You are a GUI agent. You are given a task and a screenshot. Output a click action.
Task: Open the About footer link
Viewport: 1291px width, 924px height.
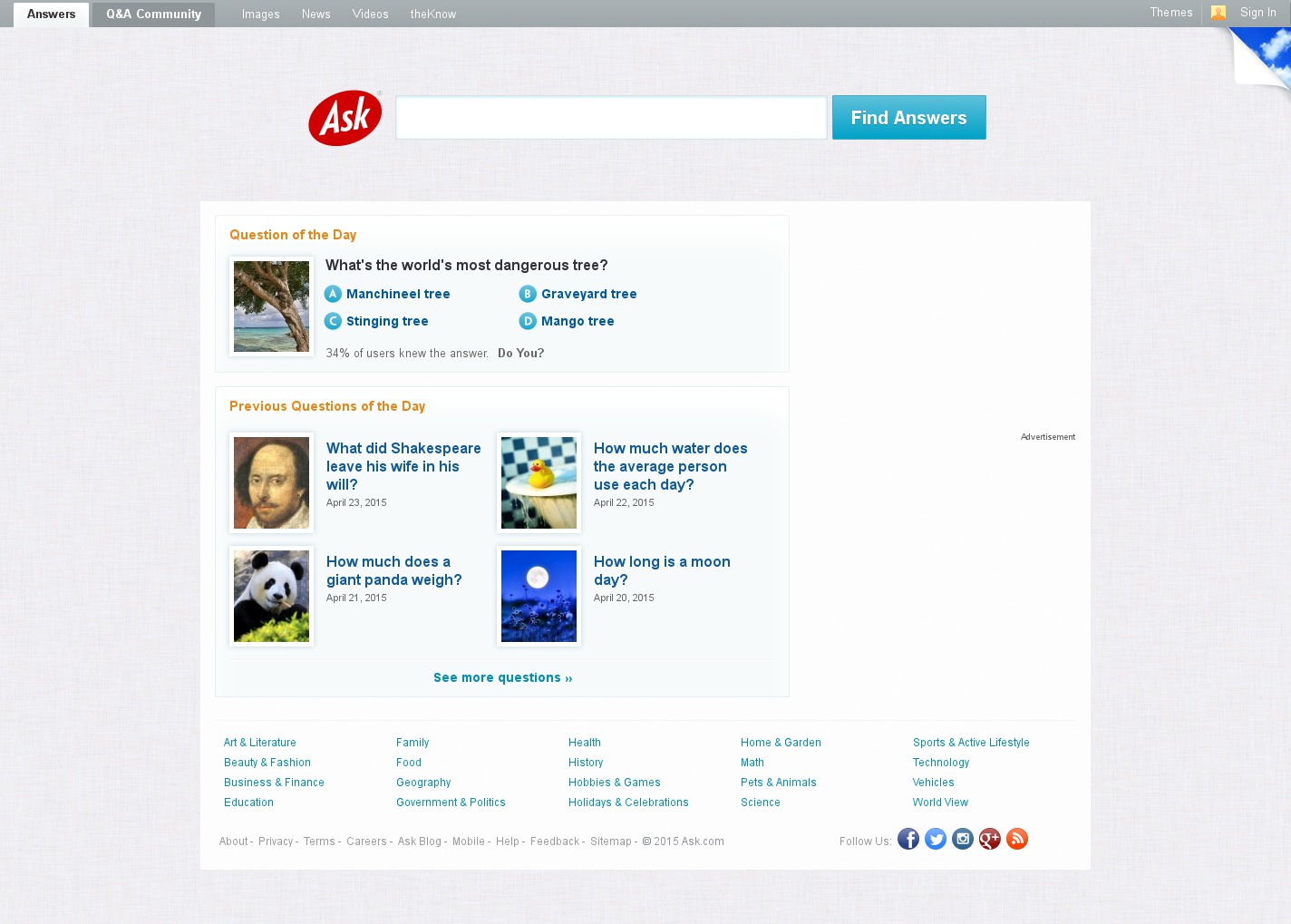coord(233,841)
